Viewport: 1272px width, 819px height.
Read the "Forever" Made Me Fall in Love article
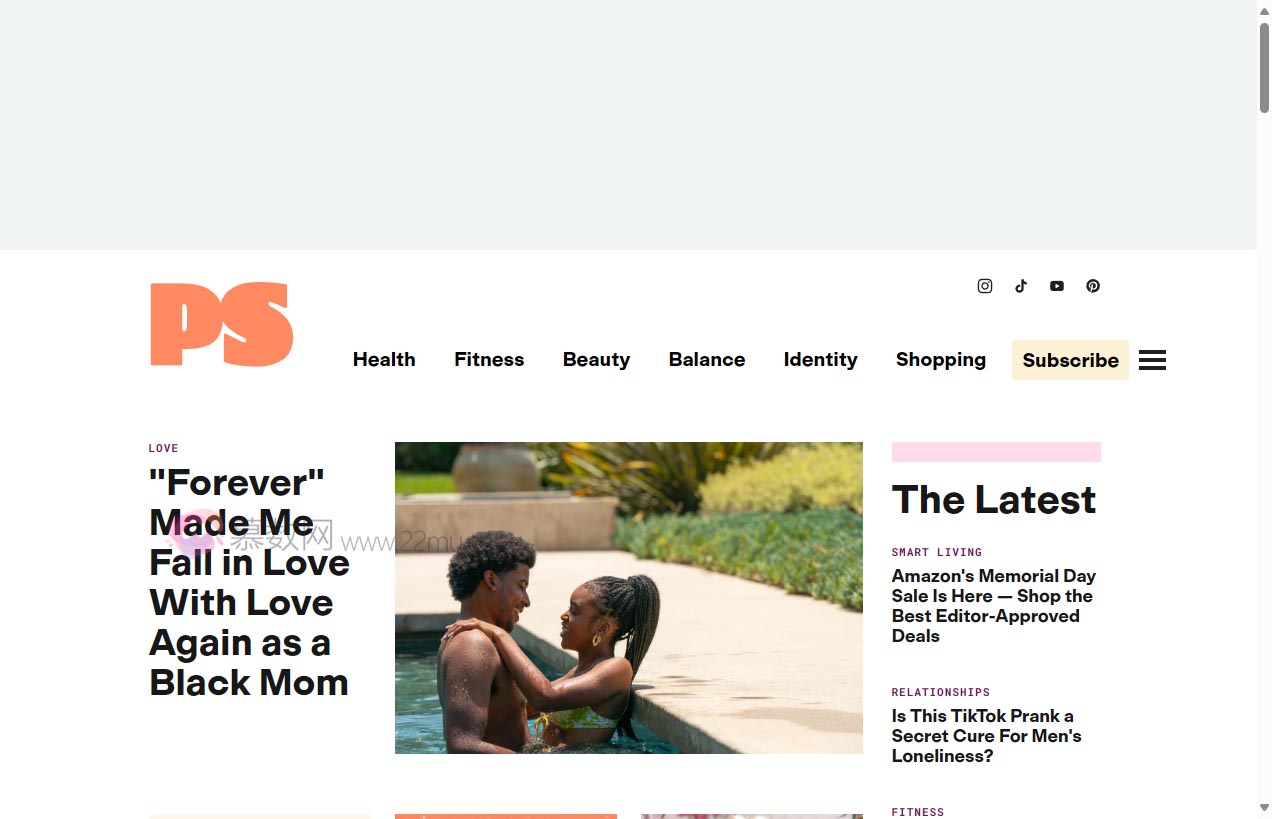tap(249, 582)
